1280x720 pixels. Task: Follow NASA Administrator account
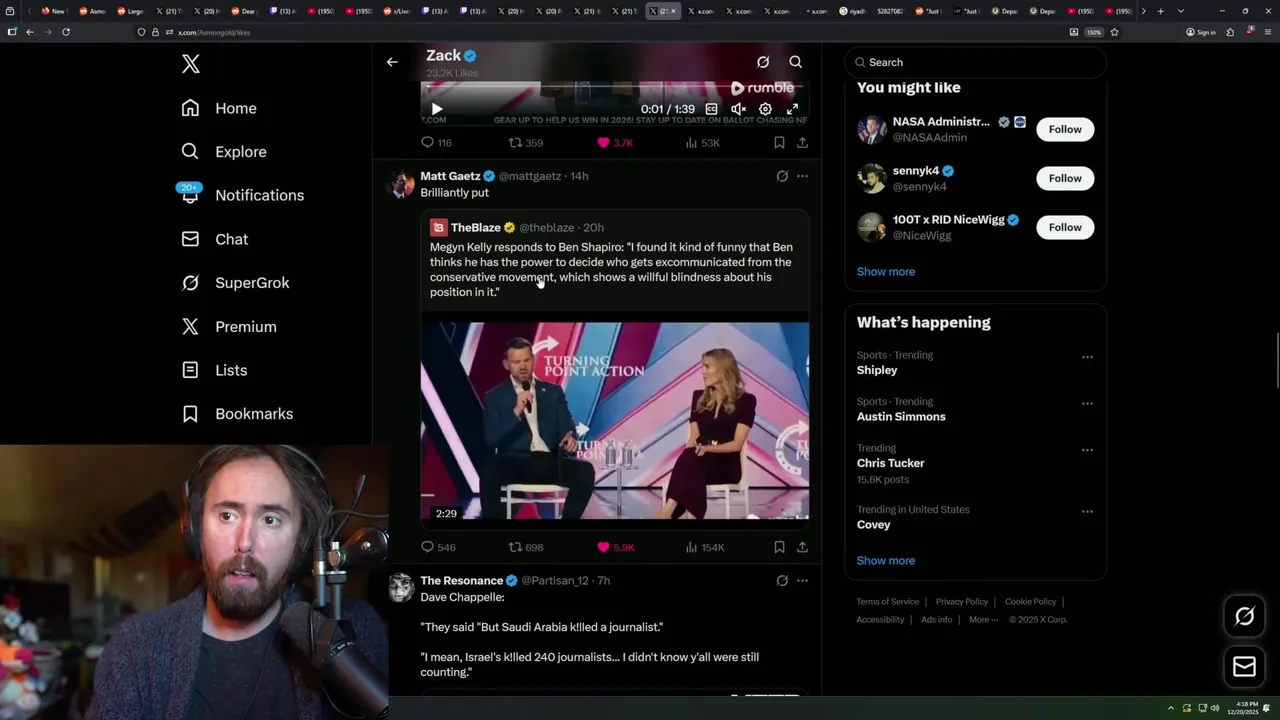click(x=1065, y=129)
